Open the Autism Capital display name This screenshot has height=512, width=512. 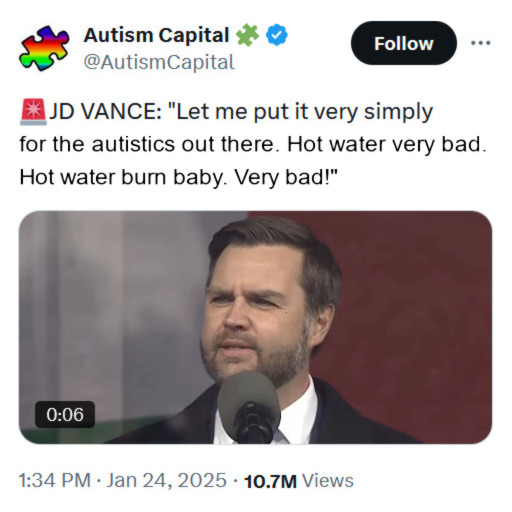(156, 35)
